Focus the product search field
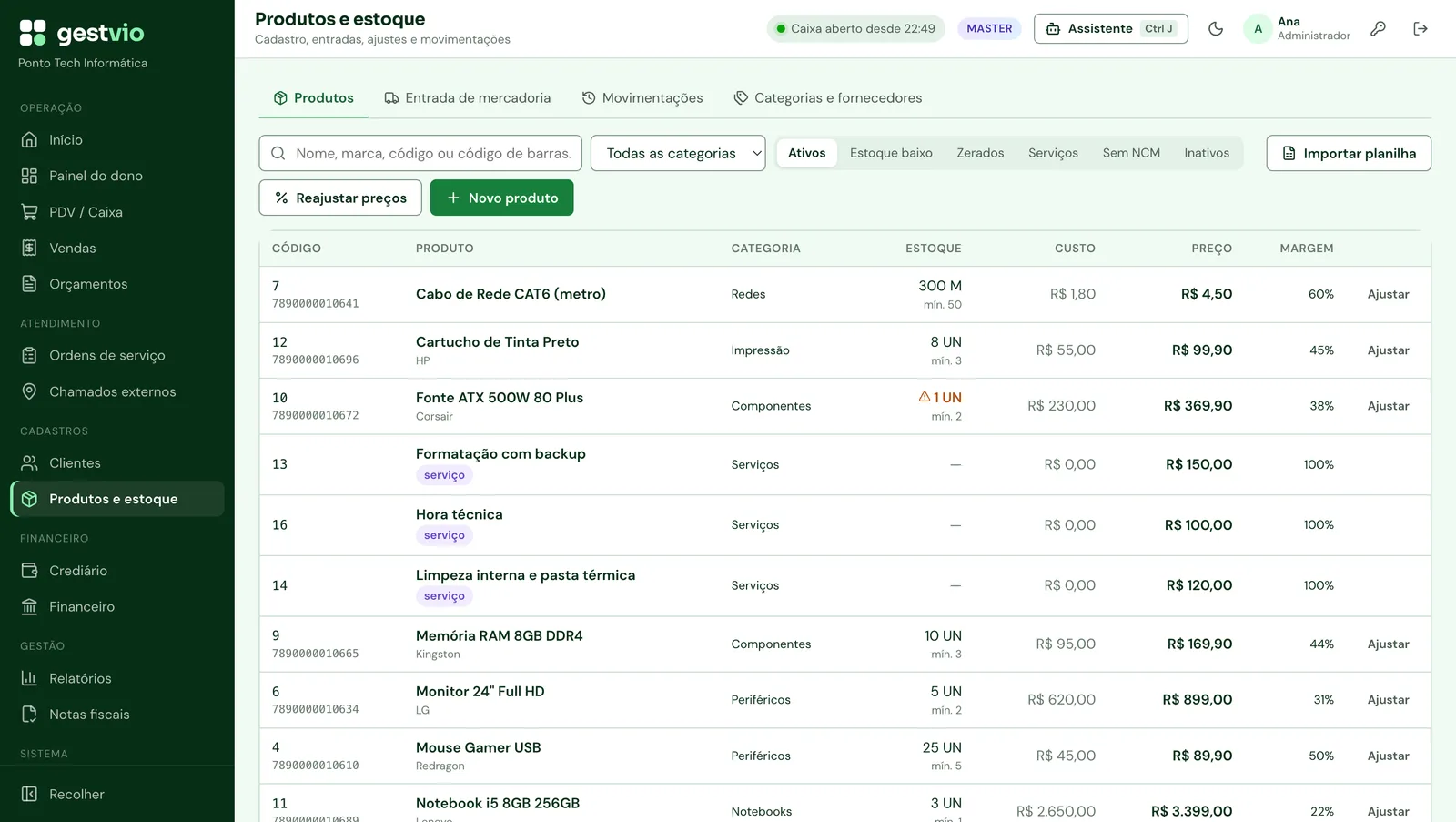This screenshot has height=822, width=1456. pyautogui.click(x=421, y=153)
